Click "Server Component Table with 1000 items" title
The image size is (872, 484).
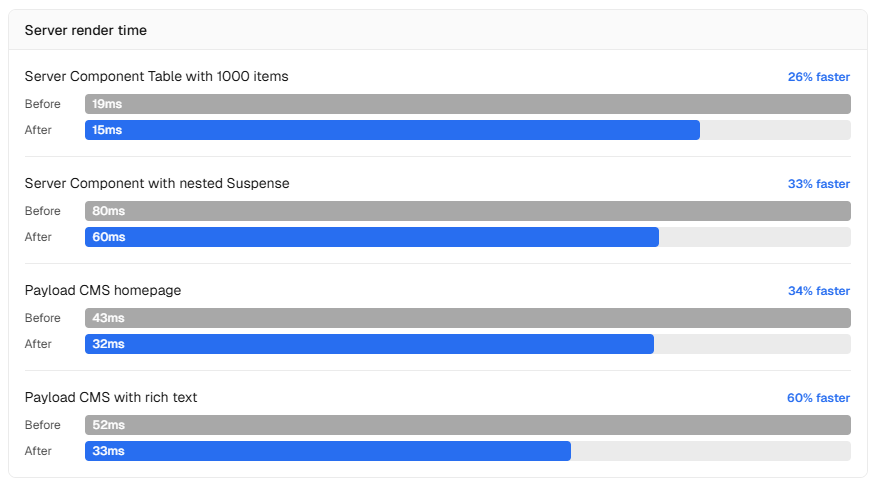click(x=156, y=76)
